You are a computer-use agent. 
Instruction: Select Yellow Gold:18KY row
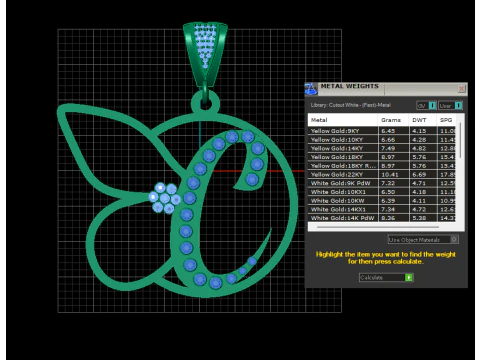click(381, 157)
